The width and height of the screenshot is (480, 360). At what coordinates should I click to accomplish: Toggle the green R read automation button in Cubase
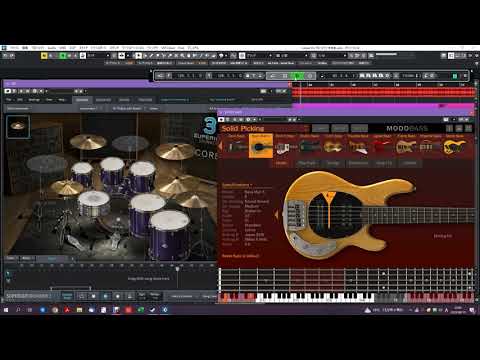click(63, 56)
